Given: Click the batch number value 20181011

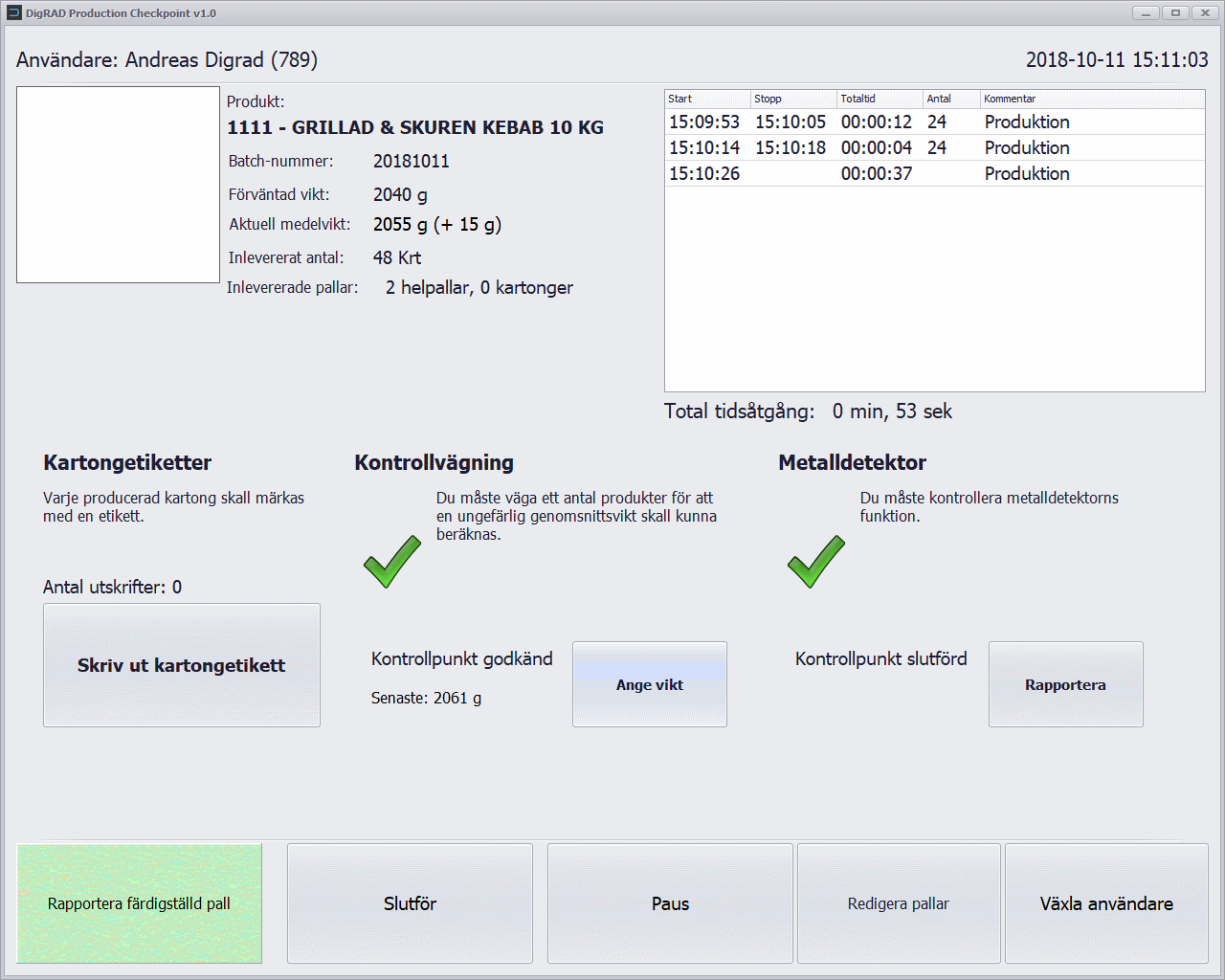Looking at the screenshot, I should [412, 161].
